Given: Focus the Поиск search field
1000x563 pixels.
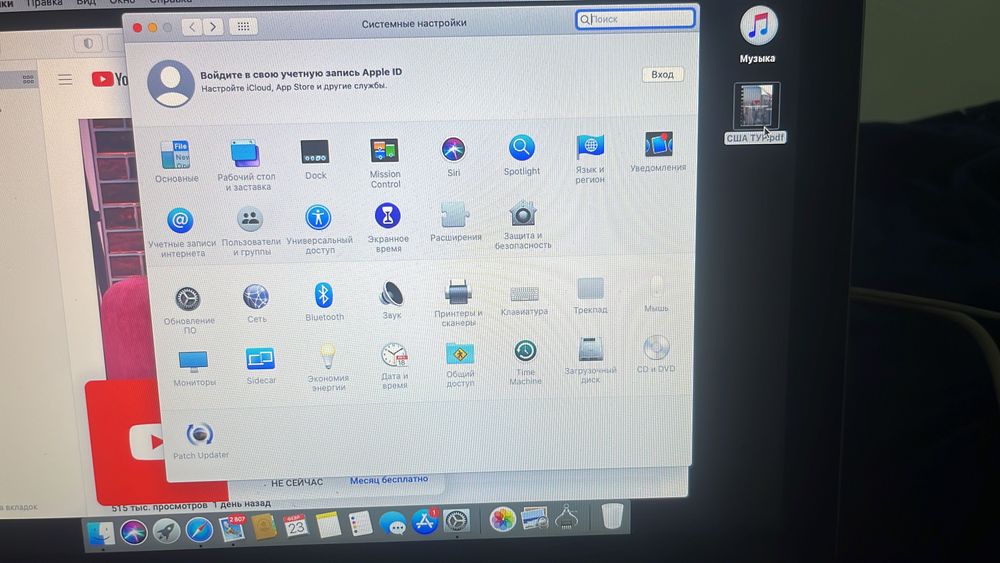Looking at the screenshot, I should pyautogui.click(x=635, y=19).
